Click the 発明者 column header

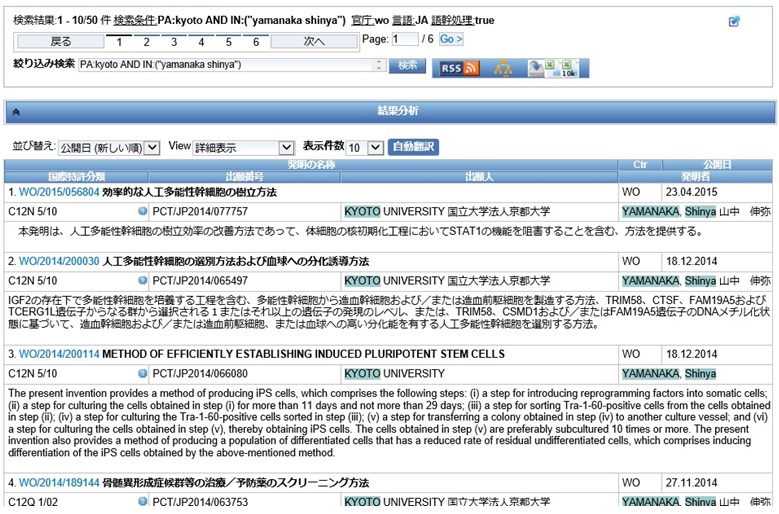tap(696, 177)
